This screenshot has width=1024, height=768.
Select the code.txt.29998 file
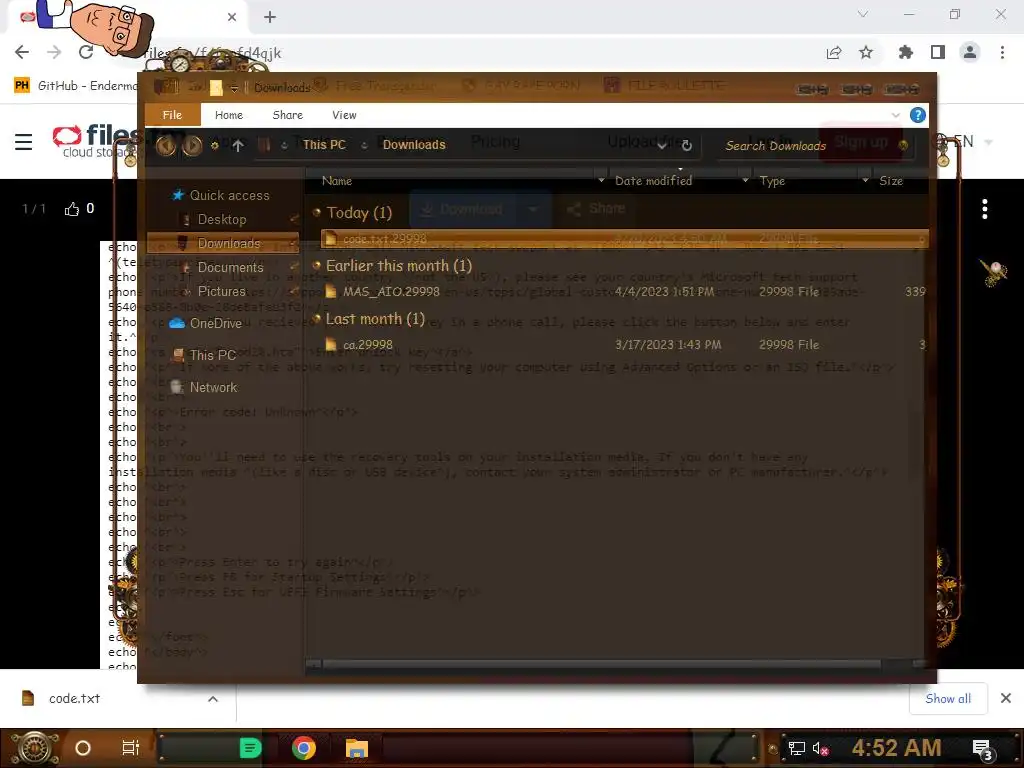point(625,238)
